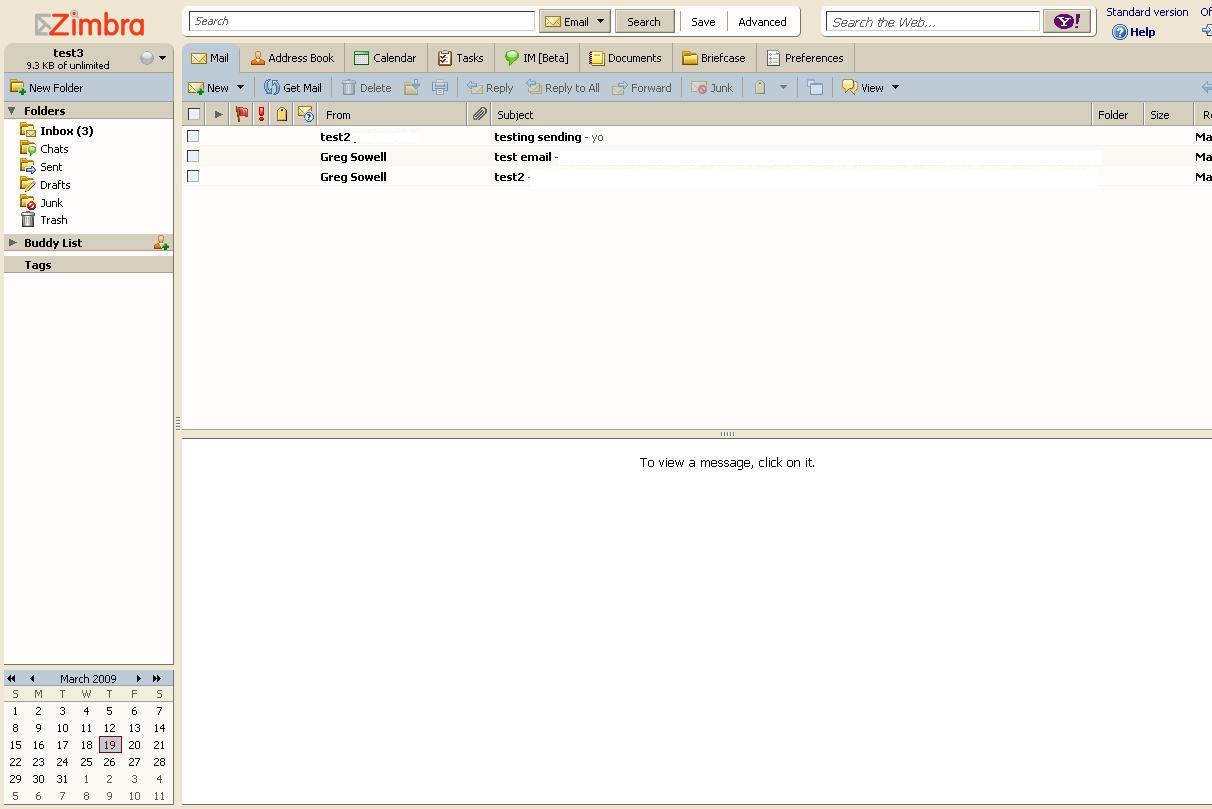1212x809 pixels.
Task: Click the Tag icon in toolbar
Action: tap(760, 88)
